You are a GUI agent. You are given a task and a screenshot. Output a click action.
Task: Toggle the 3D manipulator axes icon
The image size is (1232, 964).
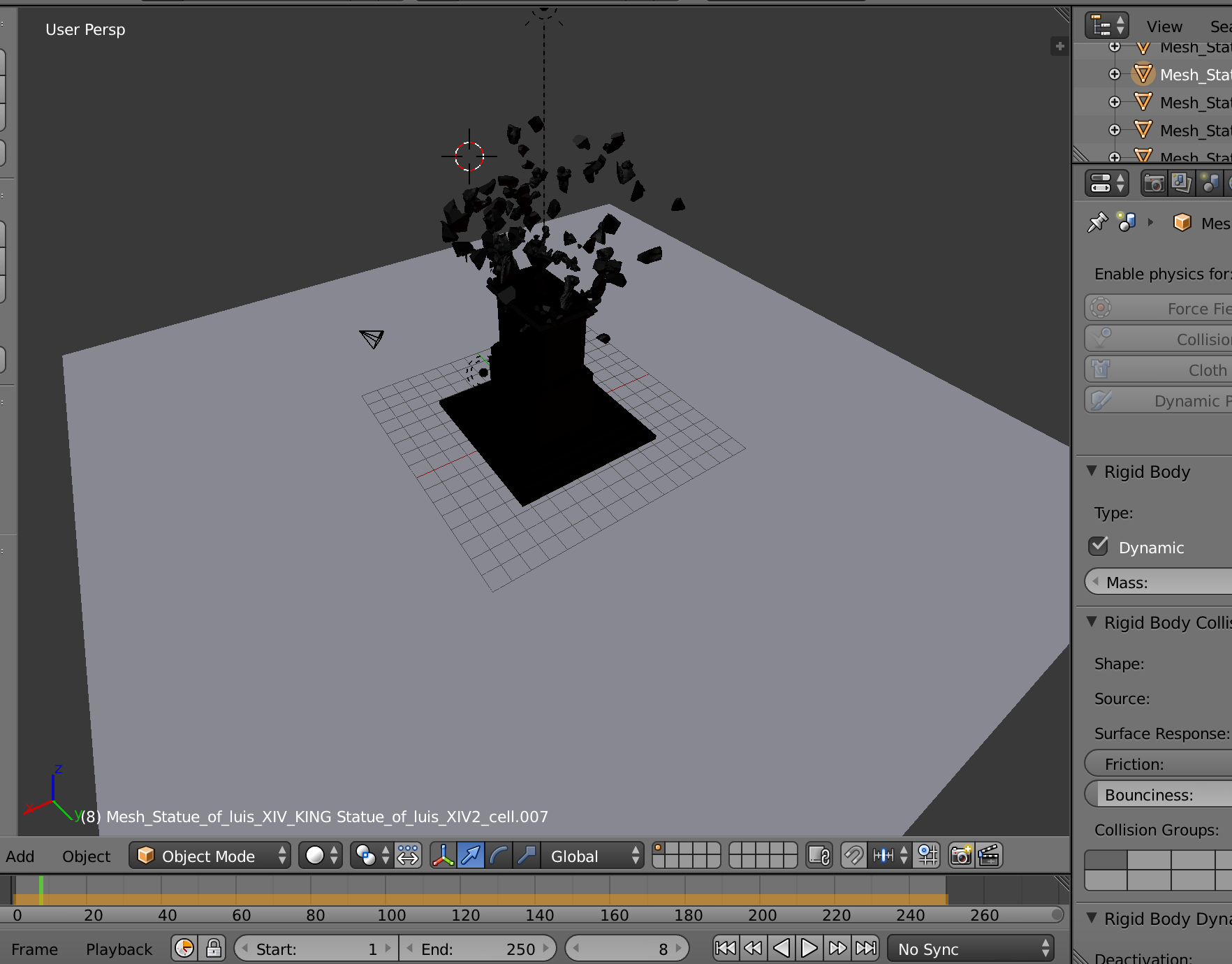[x=443, y=855]
